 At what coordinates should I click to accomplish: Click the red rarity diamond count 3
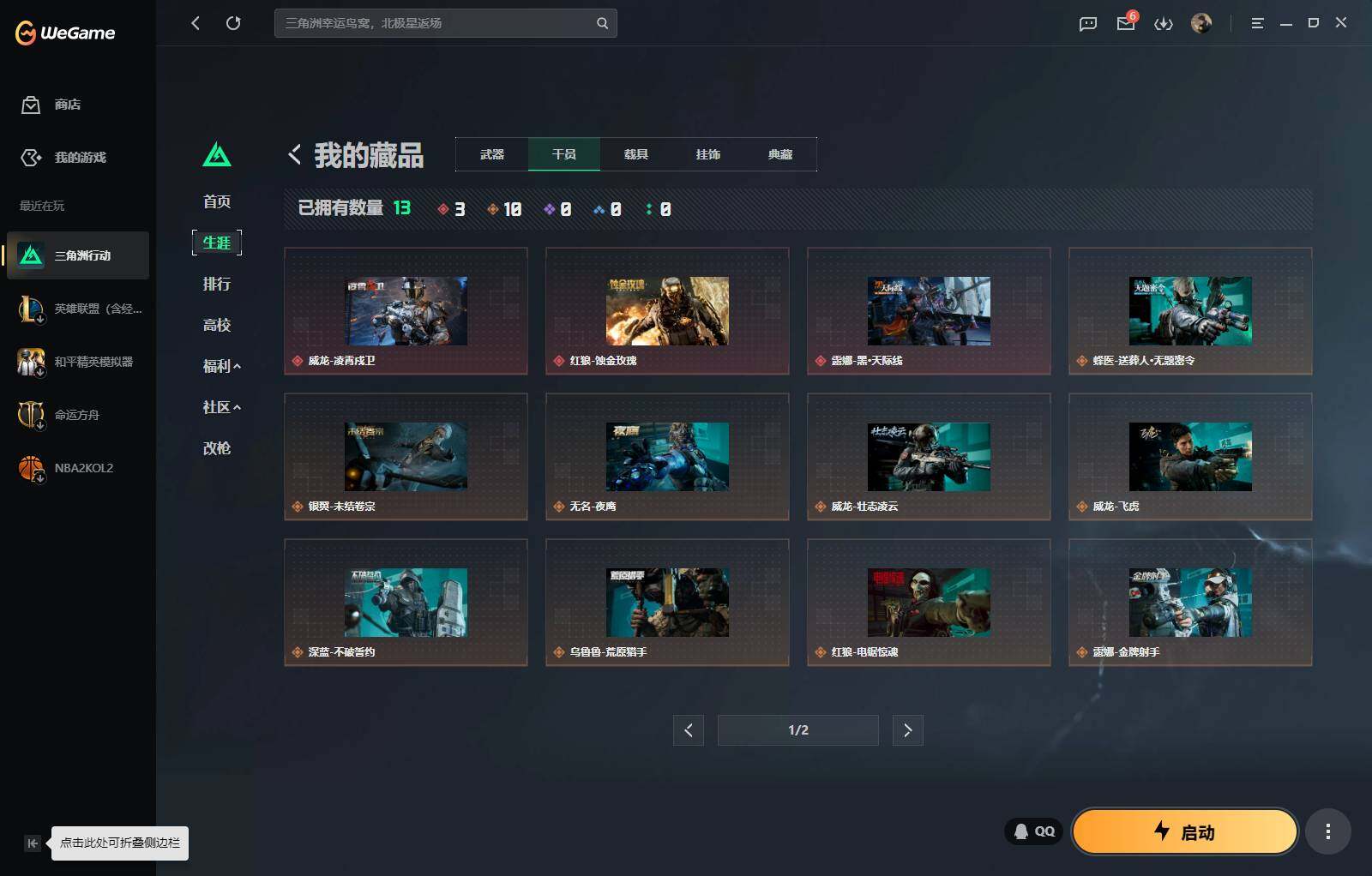click(x=451, y=209)
